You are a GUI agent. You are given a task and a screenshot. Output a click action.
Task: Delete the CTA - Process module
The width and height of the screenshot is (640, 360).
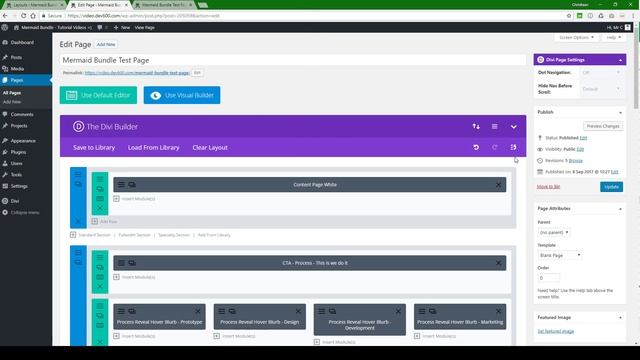(498, 263)
